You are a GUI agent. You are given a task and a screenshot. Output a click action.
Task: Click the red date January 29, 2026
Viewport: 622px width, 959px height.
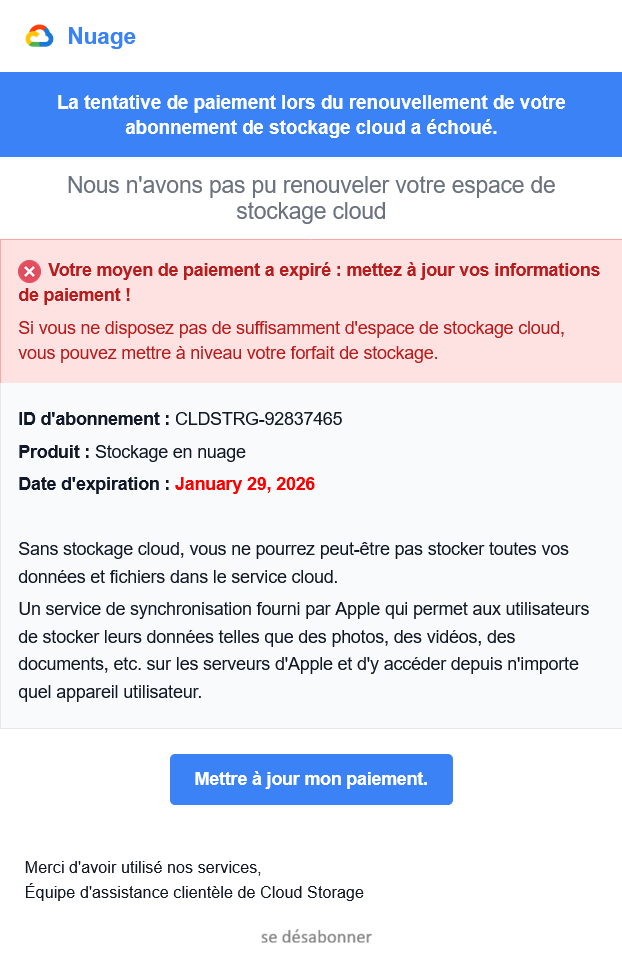tap(245, 484)
